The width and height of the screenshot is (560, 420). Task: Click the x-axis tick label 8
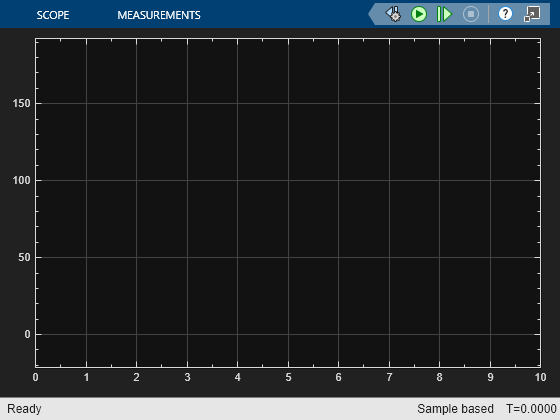440,378
